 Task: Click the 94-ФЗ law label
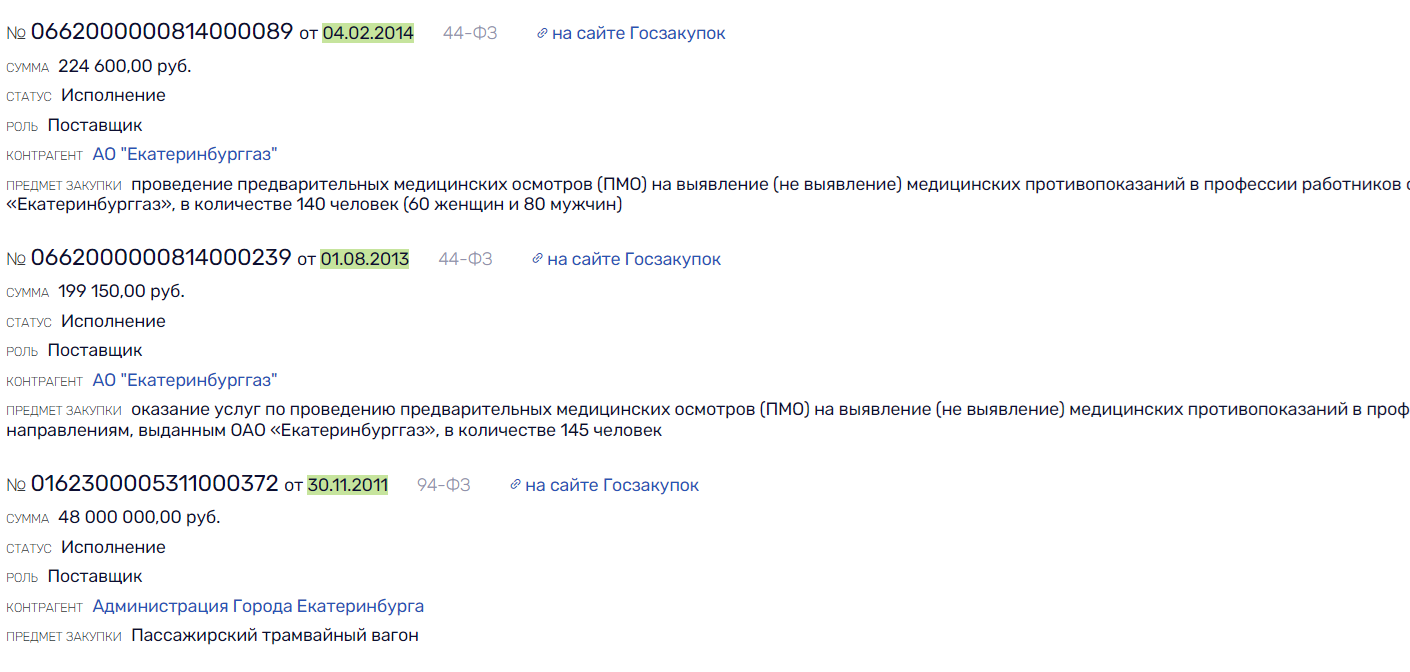[443, 485]
